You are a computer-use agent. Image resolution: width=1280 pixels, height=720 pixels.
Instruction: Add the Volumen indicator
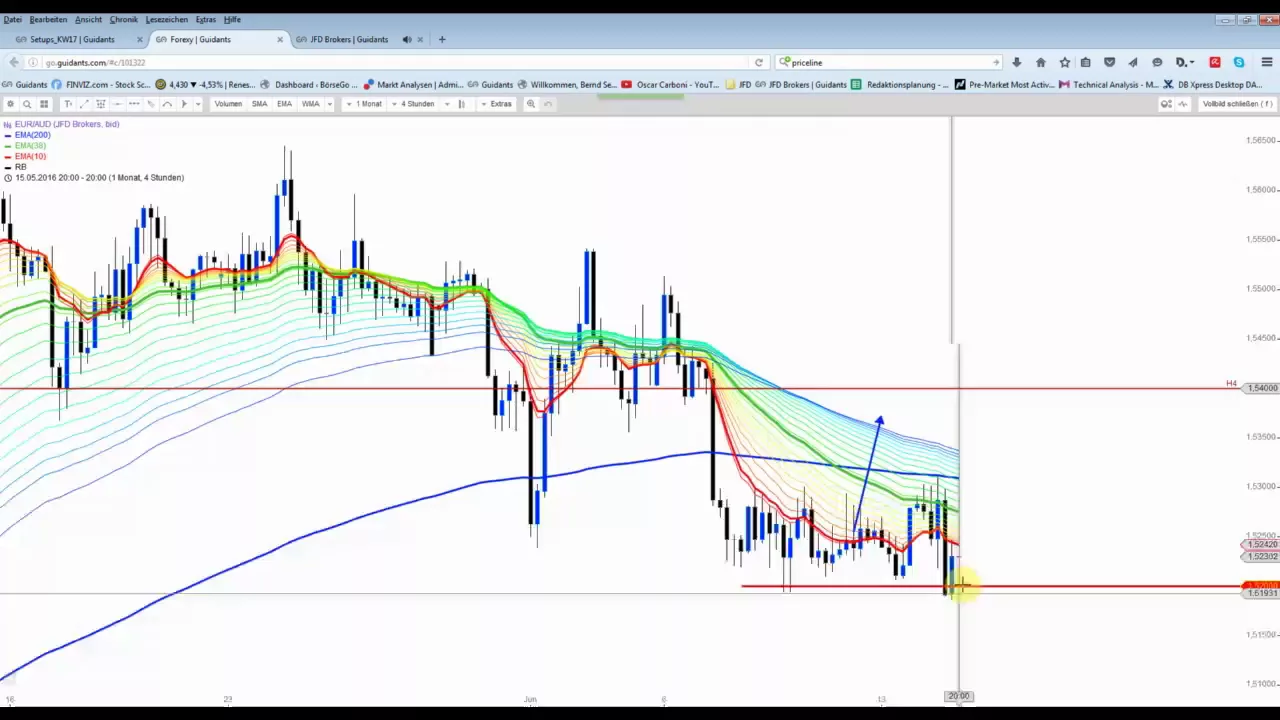(228, 104)
